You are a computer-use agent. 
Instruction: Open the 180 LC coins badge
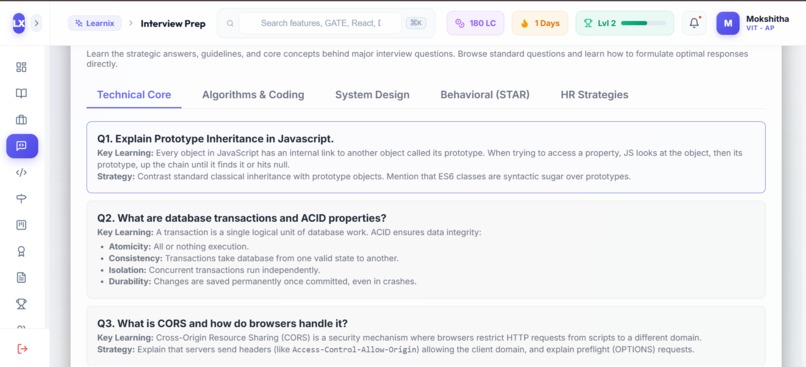point(475,23)
